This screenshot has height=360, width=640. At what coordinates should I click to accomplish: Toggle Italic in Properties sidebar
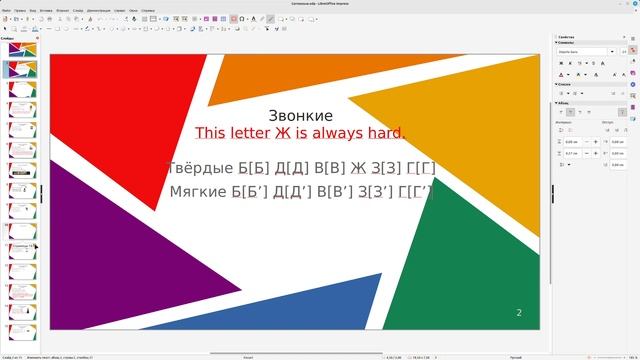click(570, 63)
